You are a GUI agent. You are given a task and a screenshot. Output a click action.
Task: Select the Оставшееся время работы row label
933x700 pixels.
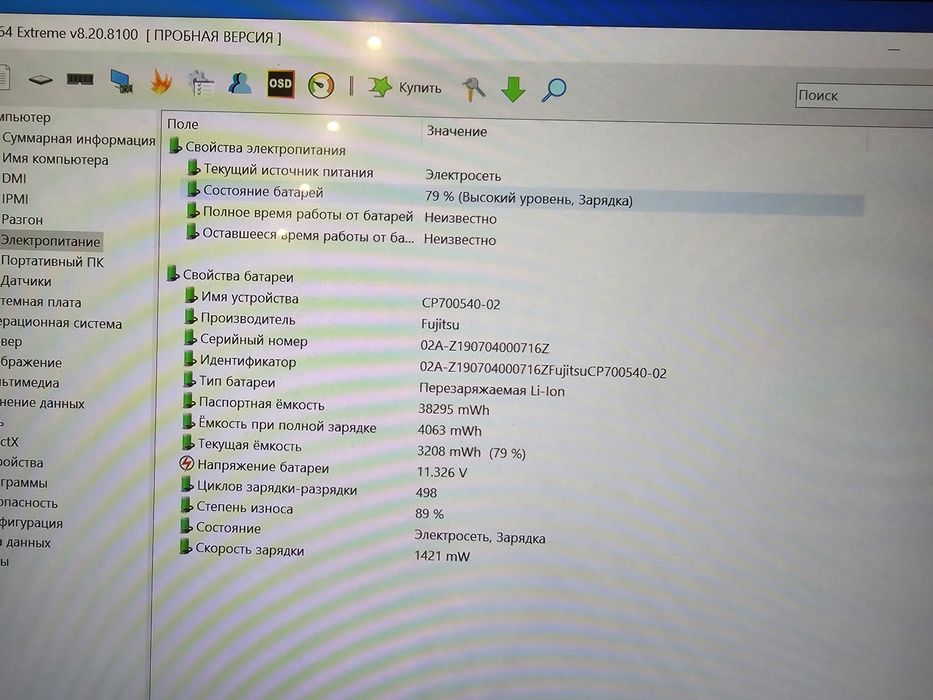pyautogui.click(x=308, y=235)
